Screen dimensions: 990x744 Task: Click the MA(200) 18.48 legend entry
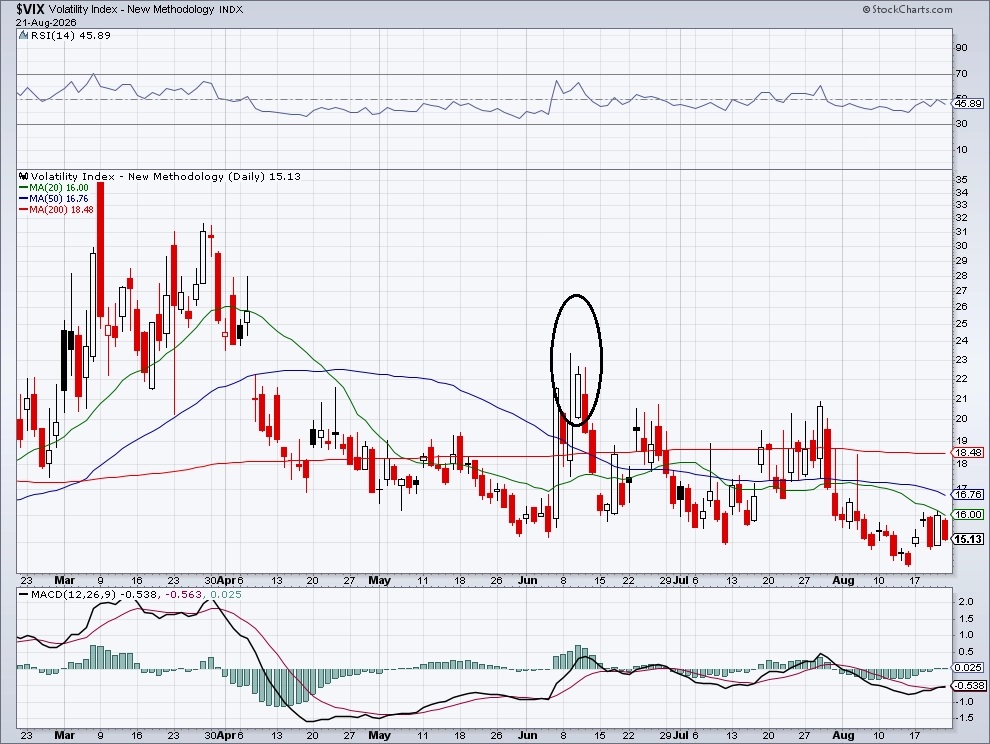point(61,209)
